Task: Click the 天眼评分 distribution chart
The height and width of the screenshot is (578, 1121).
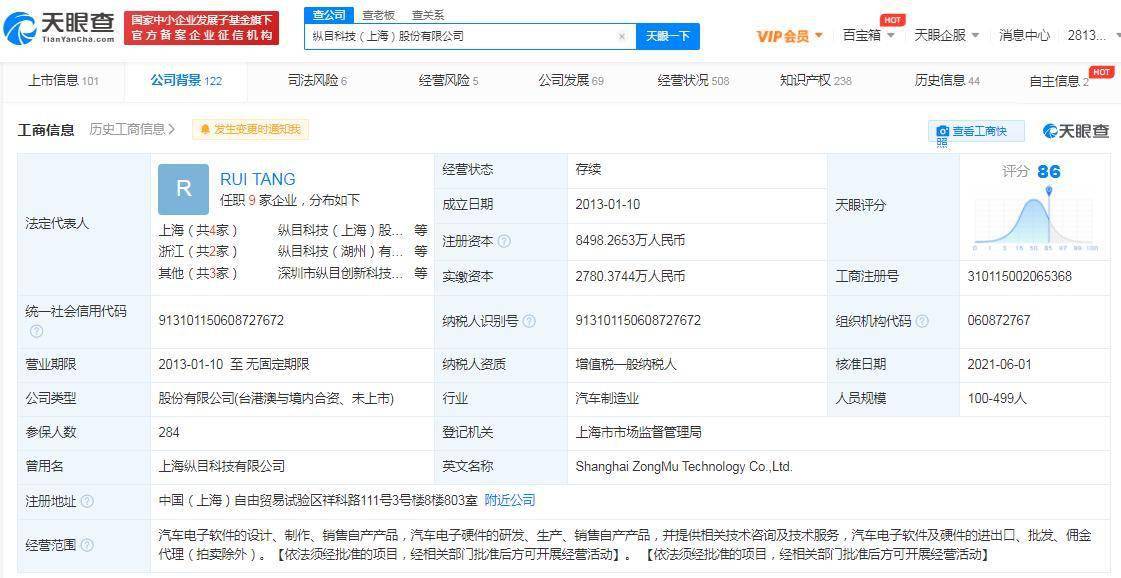Action: click(1035, 220)
